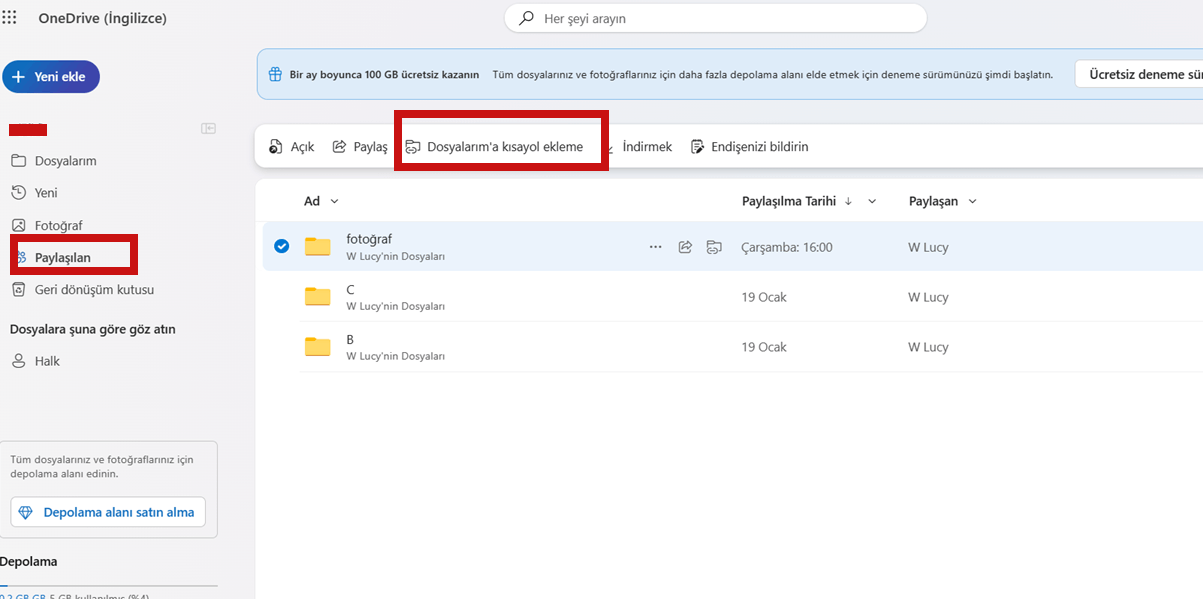This screenshot has height=599, width=1203.
Task: Go to Dosyalarım in the sidebar
Action: click(66, 160)
